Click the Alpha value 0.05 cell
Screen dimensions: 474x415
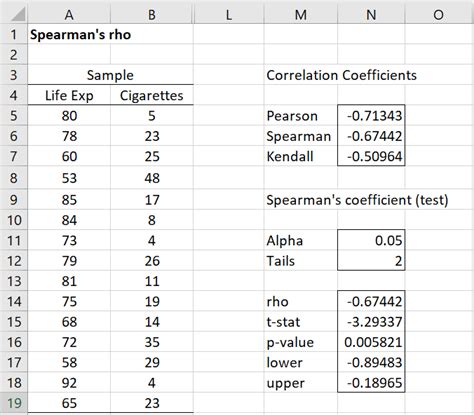point(371,240)
